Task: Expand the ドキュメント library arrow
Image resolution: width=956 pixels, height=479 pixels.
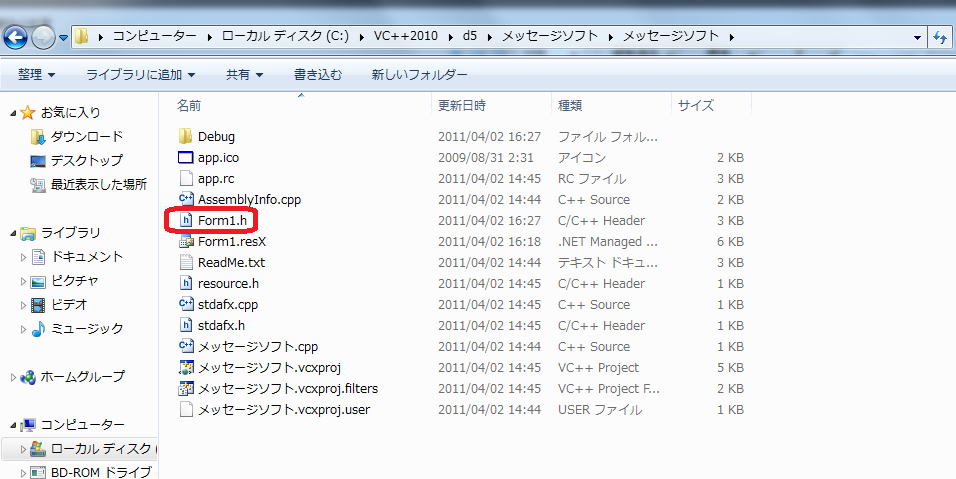Action: (x=24, y=257)
